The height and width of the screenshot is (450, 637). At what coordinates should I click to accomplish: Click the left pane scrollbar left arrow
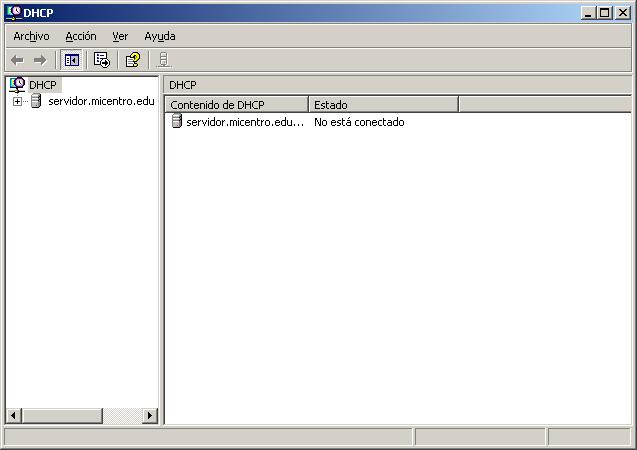pos(14,415)
